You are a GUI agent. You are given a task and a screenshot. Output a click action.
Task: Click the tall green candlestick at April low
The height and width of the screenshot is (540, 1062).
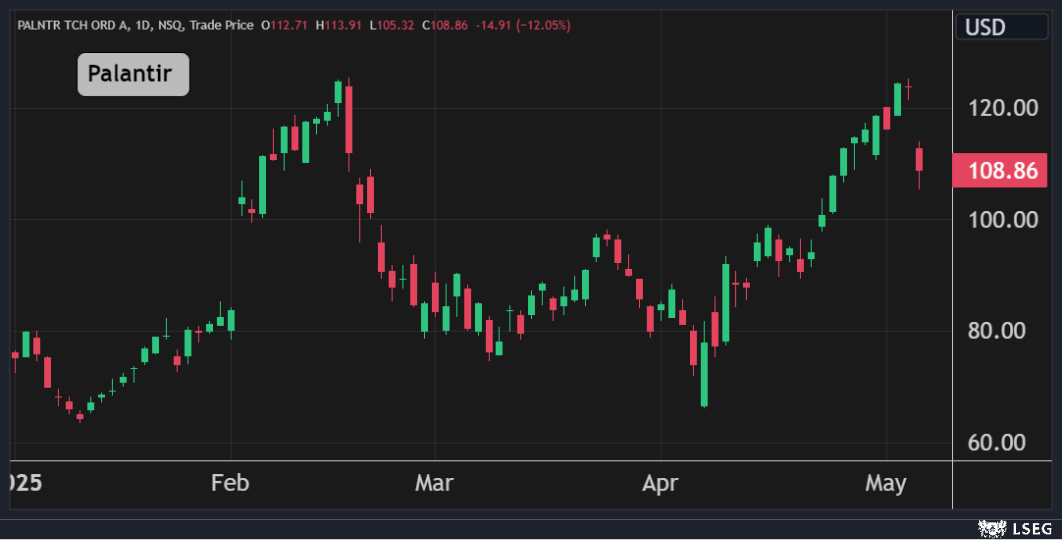point(704,374)
